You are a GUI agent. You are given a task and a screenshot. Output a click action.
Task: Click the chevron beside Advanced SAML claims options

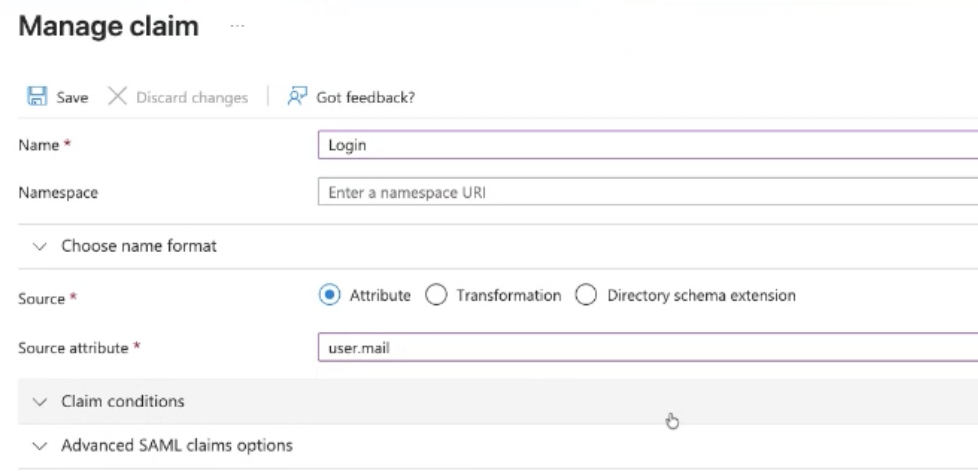[x=39, y=444]
